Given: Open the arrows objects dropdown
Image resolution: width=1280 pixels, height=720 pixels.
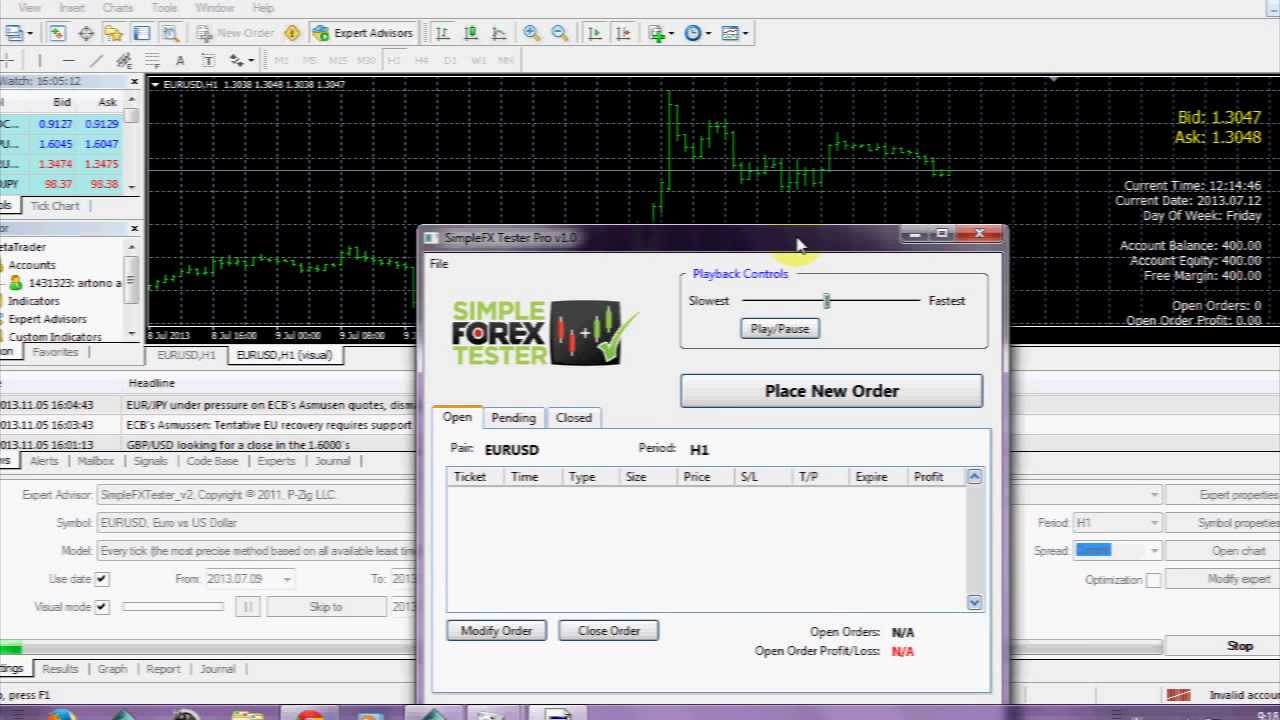Looking at the screenshot, I should 241,60.
